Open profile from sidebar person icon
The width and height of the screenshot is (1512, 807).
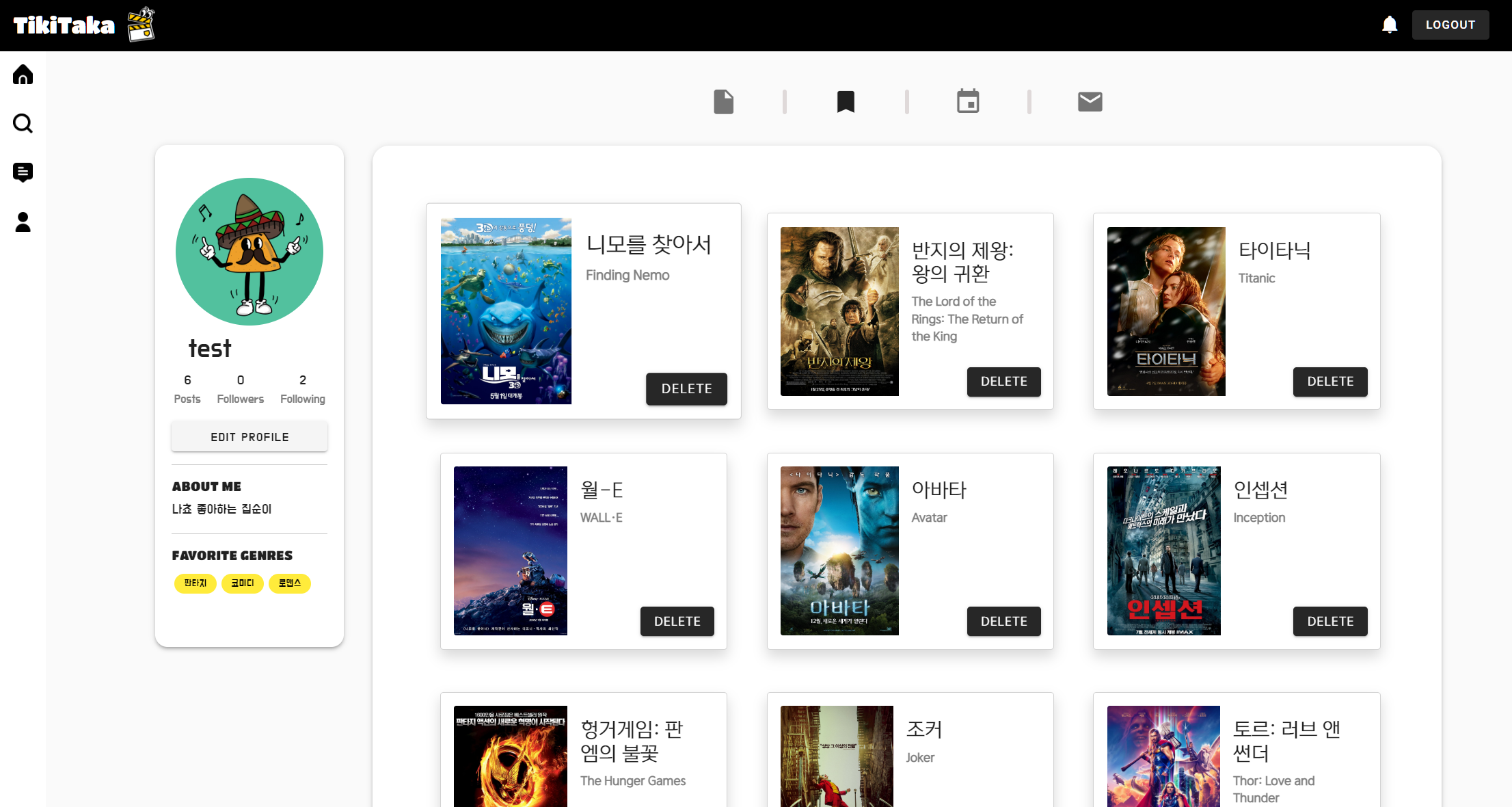23,222
